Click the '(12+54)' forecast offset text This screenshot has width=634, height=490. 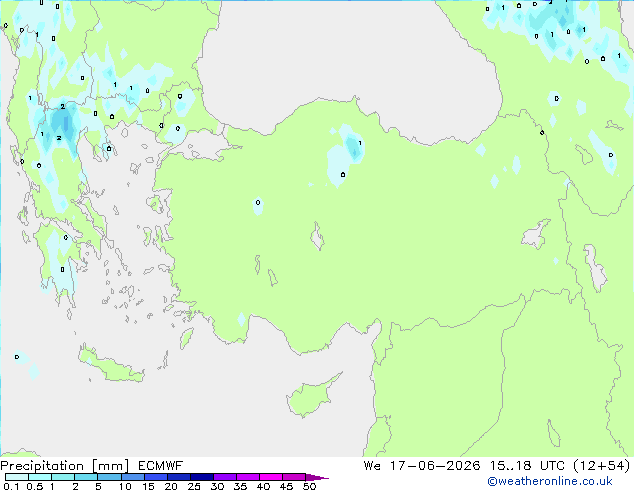602,466
